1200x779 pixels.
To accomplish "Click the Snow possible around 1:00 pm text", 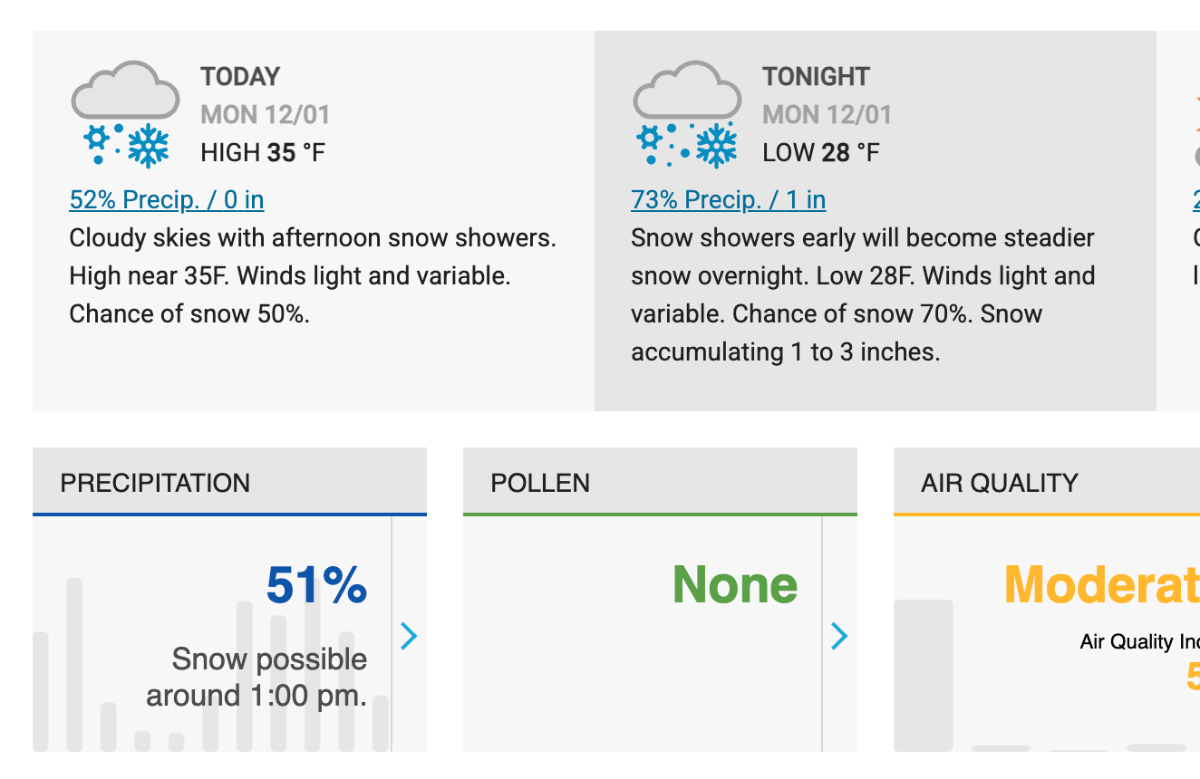I will (x=257, y=677).
